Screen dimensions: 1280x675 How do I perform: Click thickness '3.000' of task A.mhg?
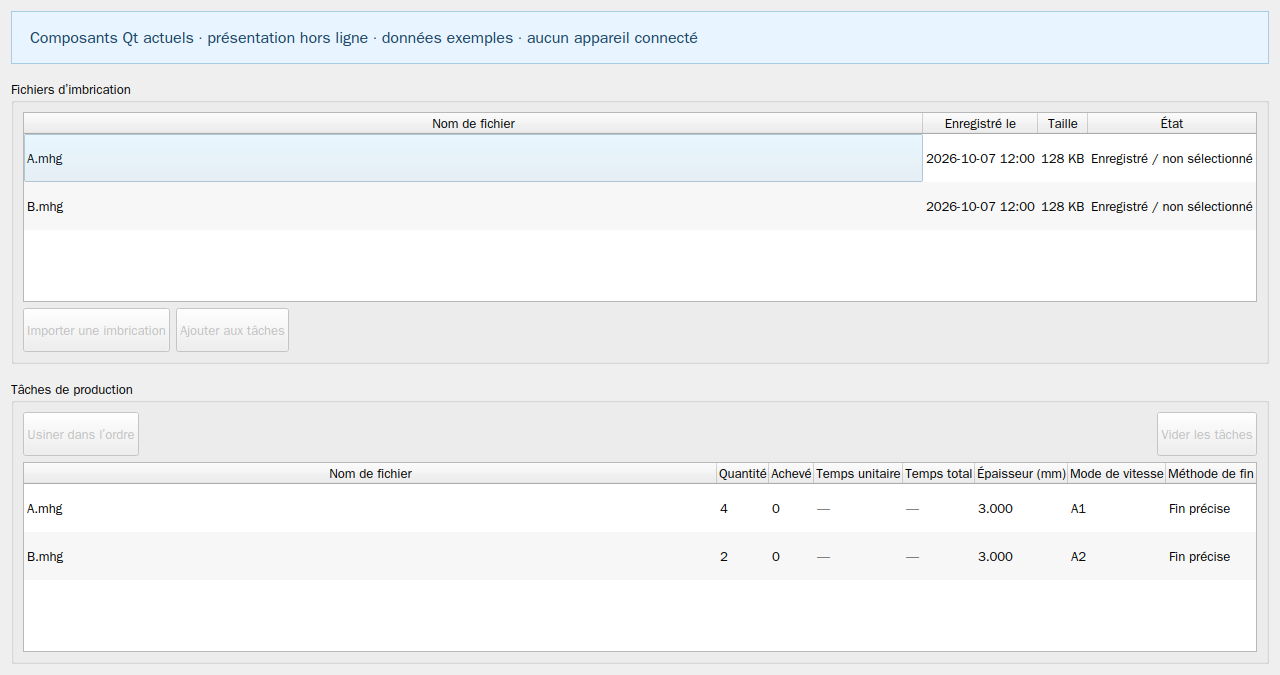[x=1021, y=508]
